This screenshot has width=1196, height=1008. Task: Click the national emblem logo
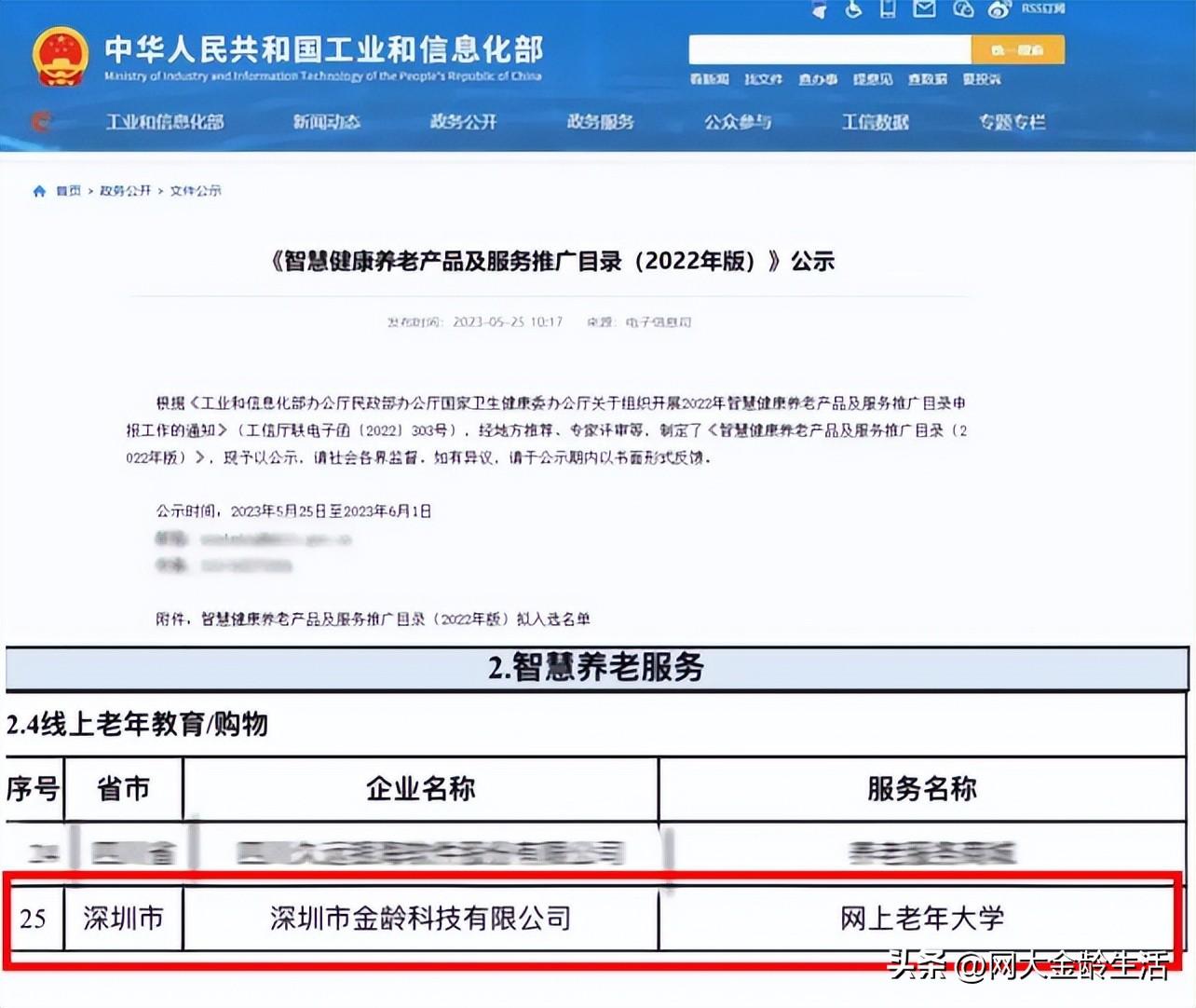[61, 55]
